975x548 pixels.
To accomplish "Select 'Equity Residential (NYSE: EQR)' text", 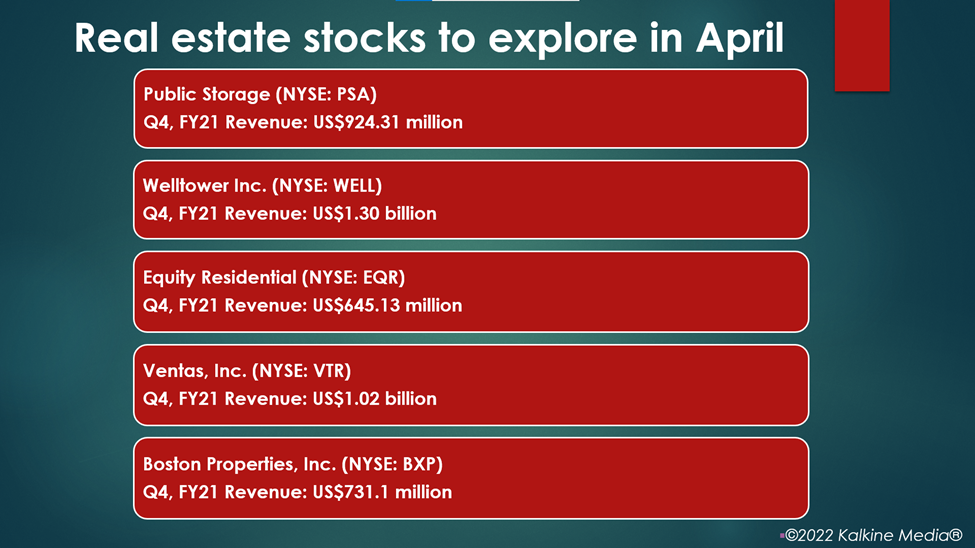I will tap(274, 277).
